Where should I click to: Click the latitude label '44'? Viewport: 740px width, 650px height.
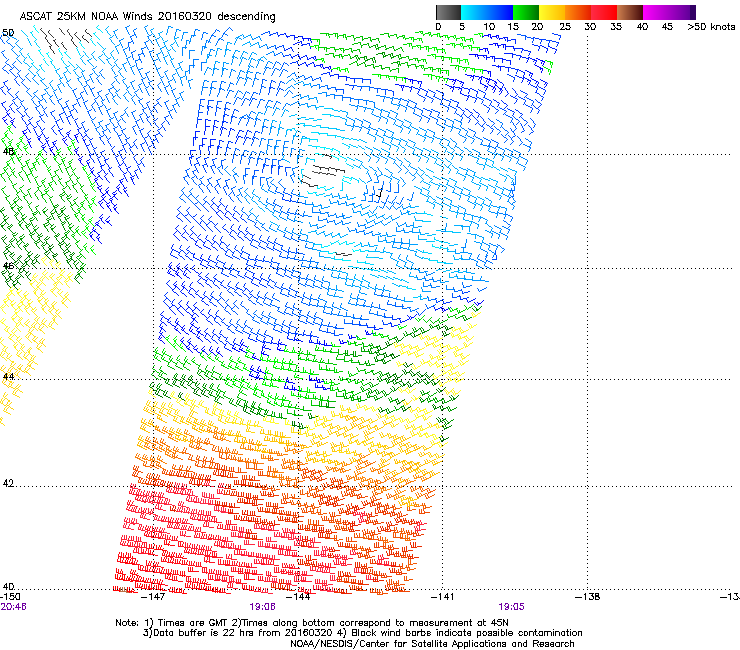(x=8, y=377)
